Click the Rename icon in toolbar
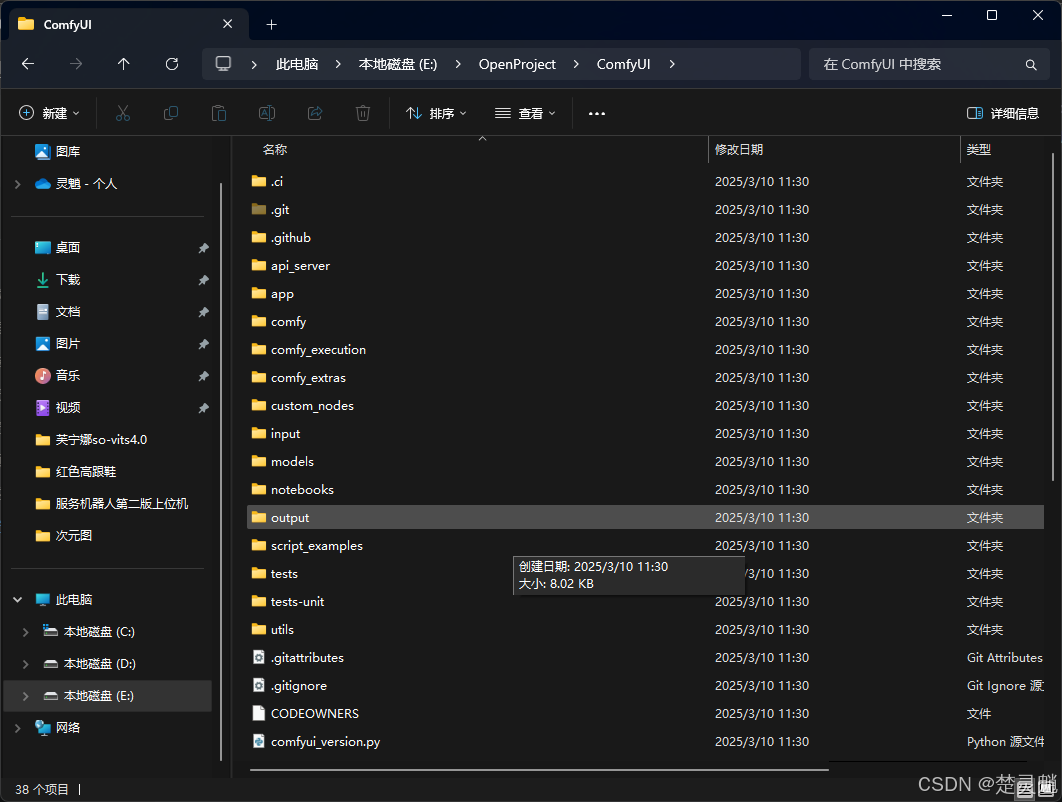The height and width of the screenshot is (802, 1062). (267, 113)
